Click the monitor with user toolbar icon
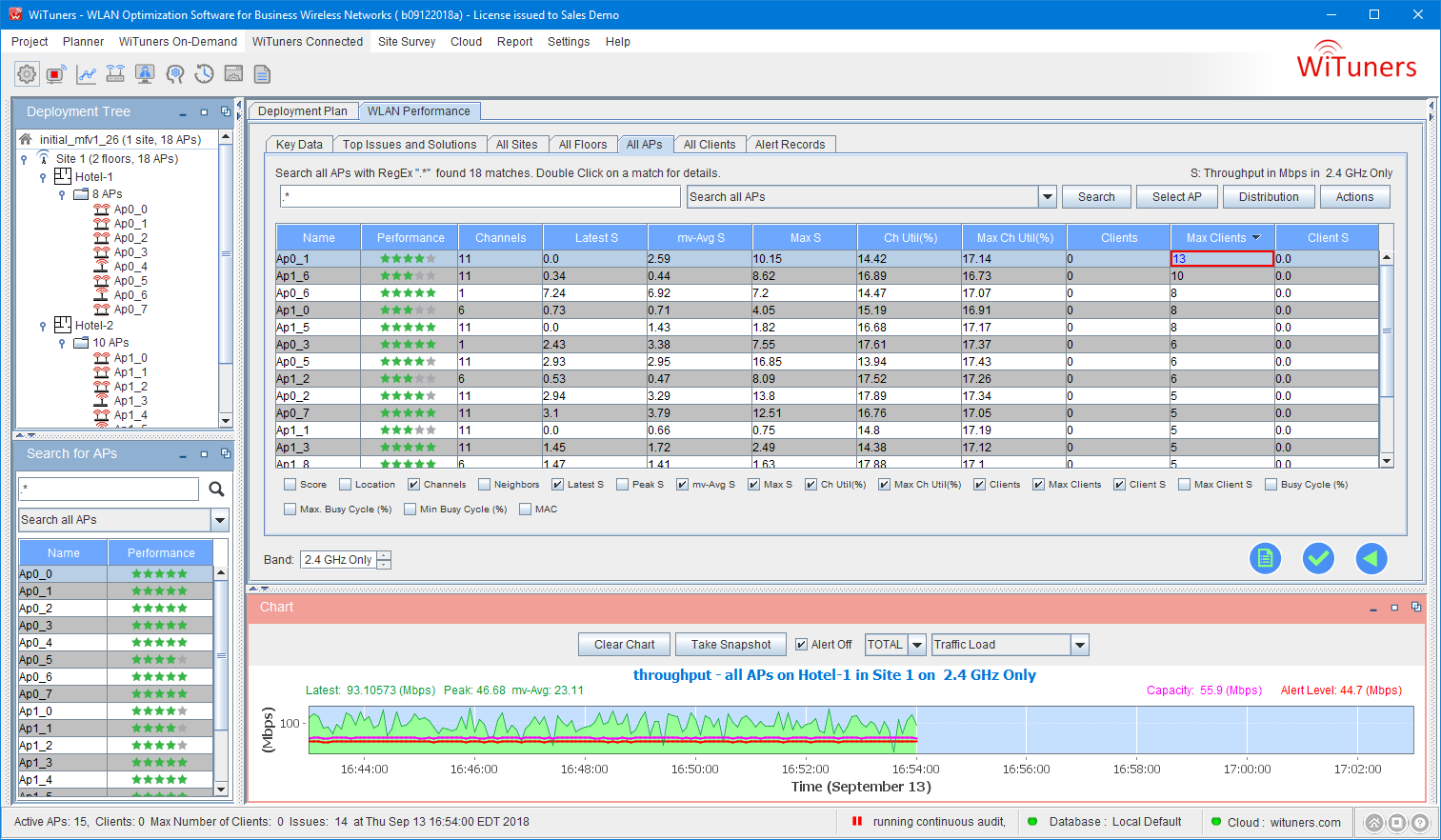Screen dimensions: 1441x840 coord(145,74)
